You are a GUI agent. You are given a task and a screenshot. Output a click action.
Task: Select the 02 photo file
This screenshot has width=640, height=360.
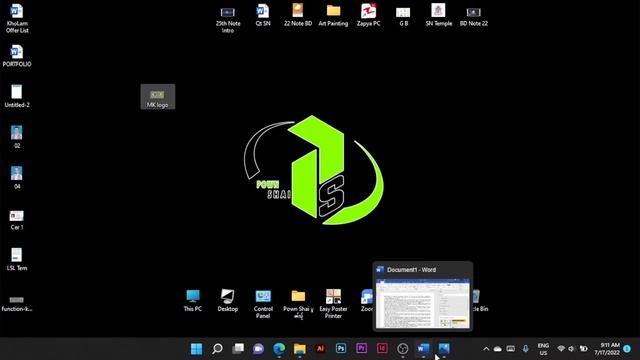click(17, 137)
